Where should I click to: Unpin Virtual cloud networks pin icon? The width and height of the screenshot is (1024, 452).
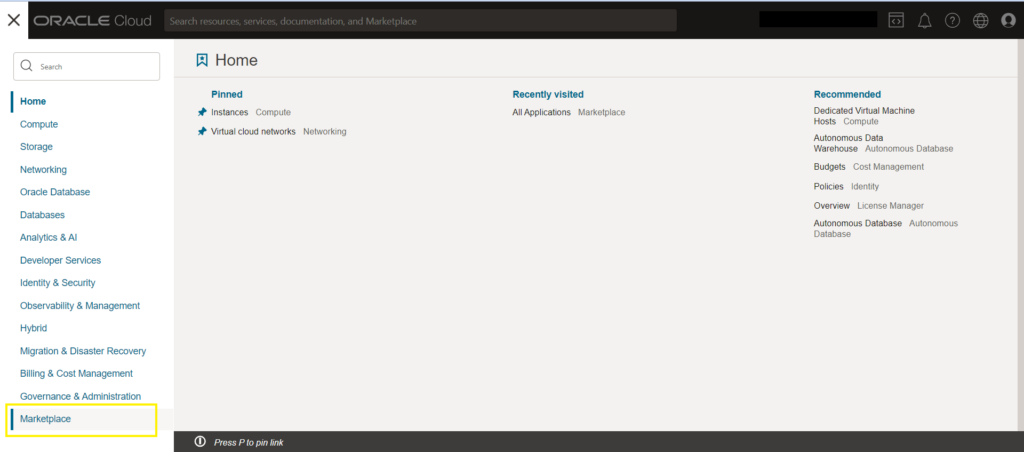pyautogui.click(x=202, y=131)
